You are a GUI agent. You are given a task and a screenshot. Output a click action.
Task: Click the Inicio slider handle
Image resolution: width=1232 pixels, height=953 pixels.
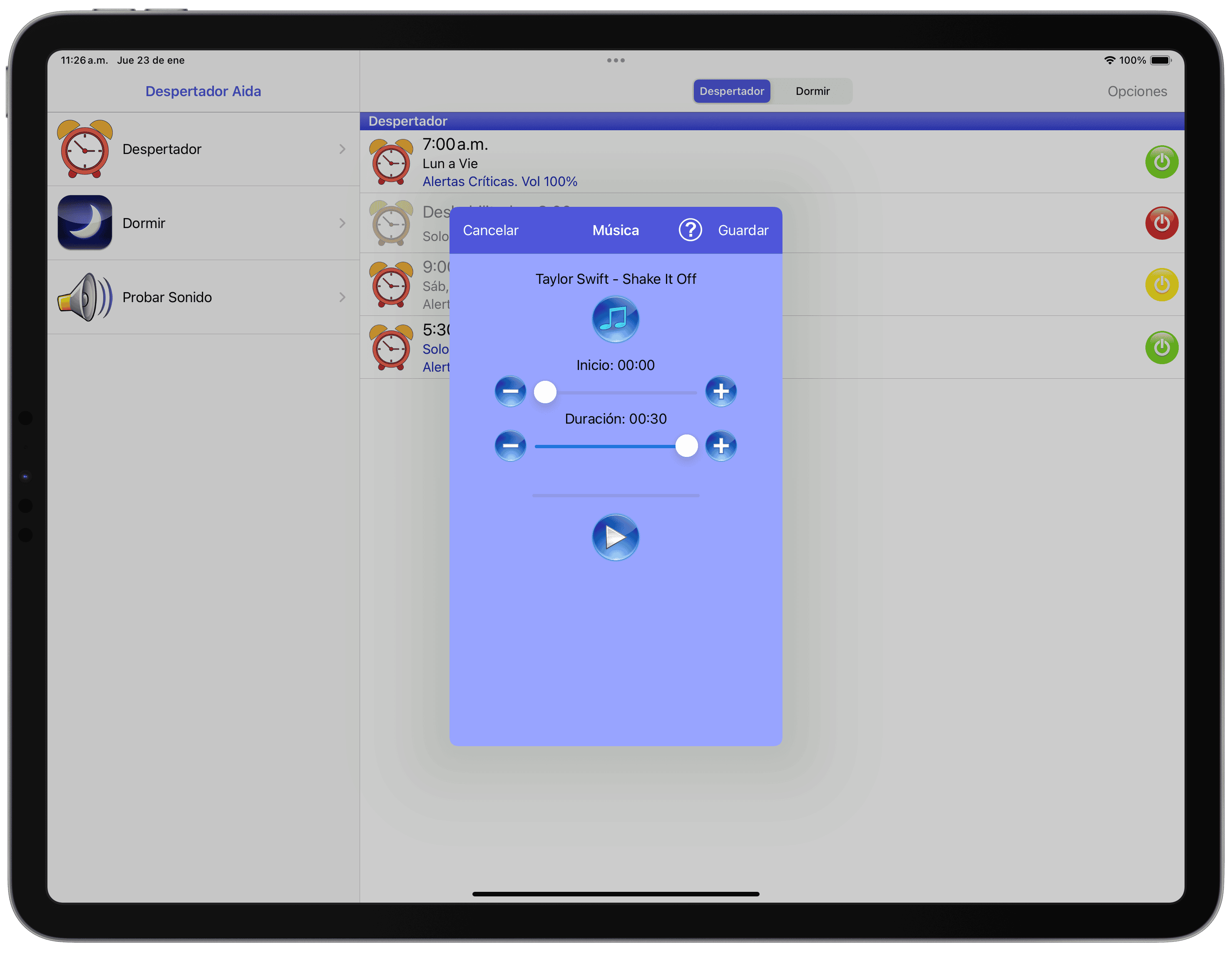(545, 392)
